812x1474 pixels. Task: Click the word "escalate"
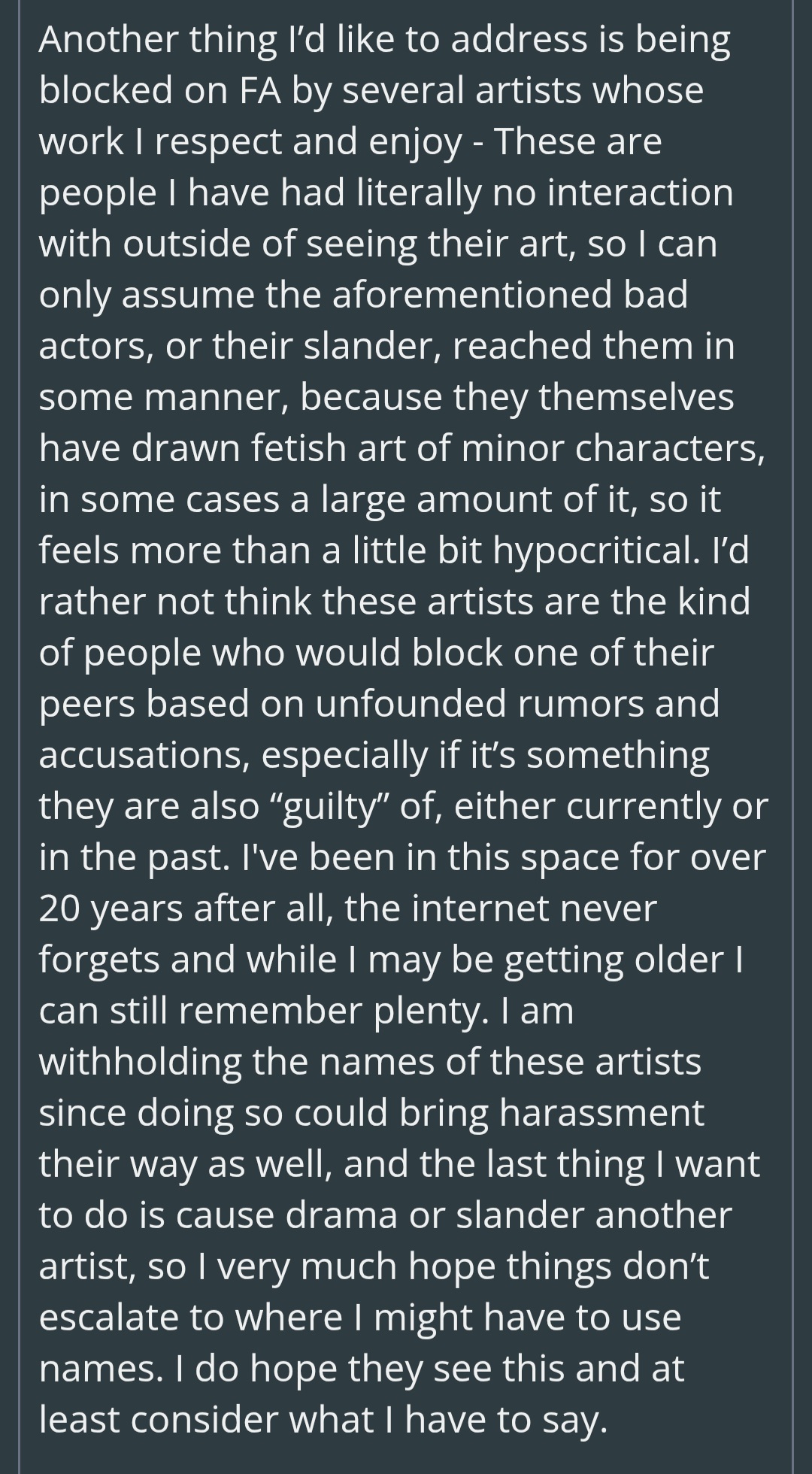(108, 1318)
